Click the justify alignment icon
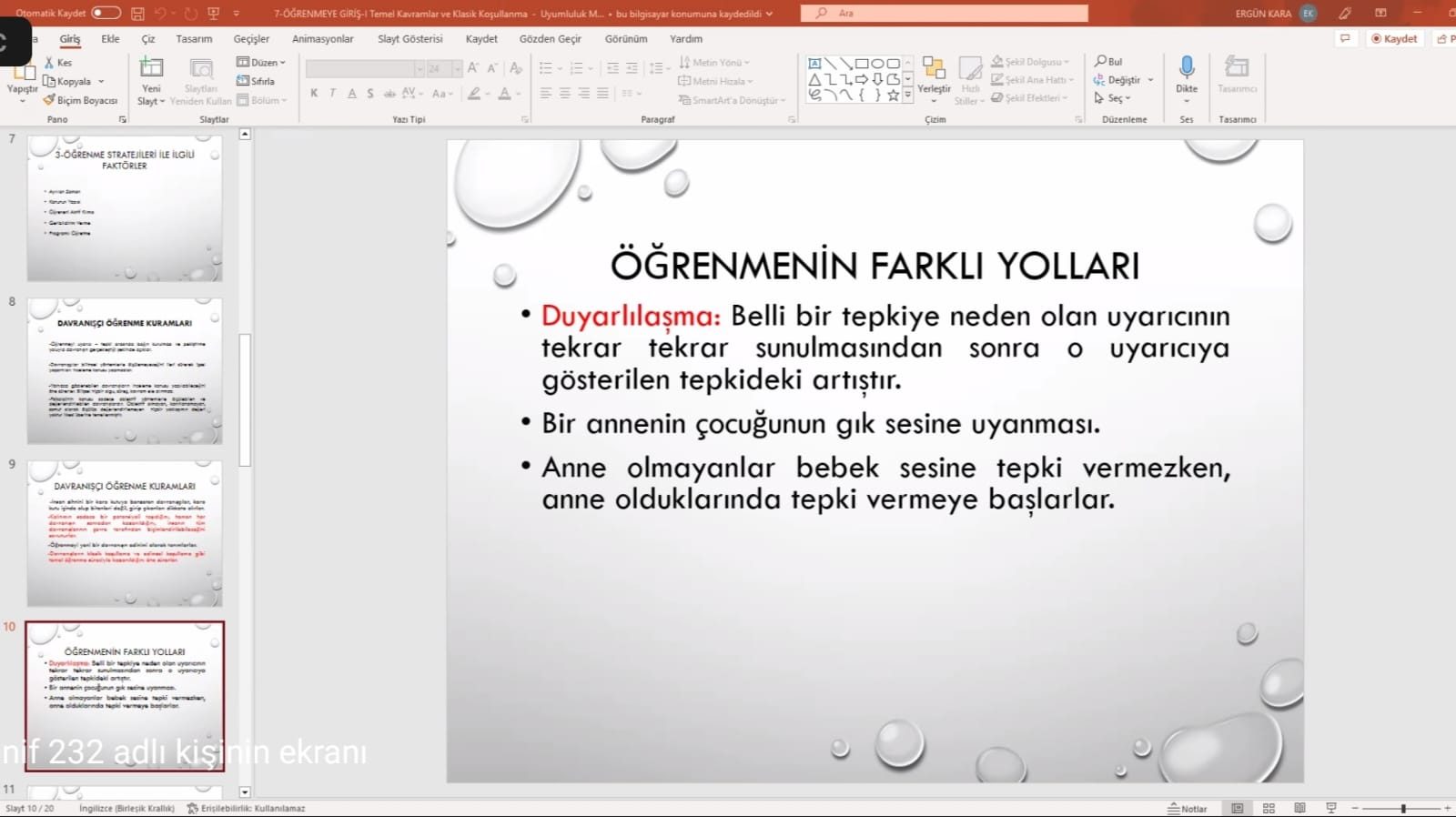Viewport: 1456px width, 817px height. pos(602,93)
